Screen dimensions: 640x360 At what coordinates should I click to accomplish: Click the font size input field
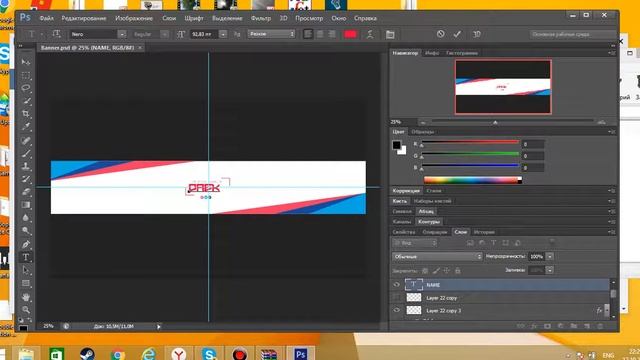[203, 34]
